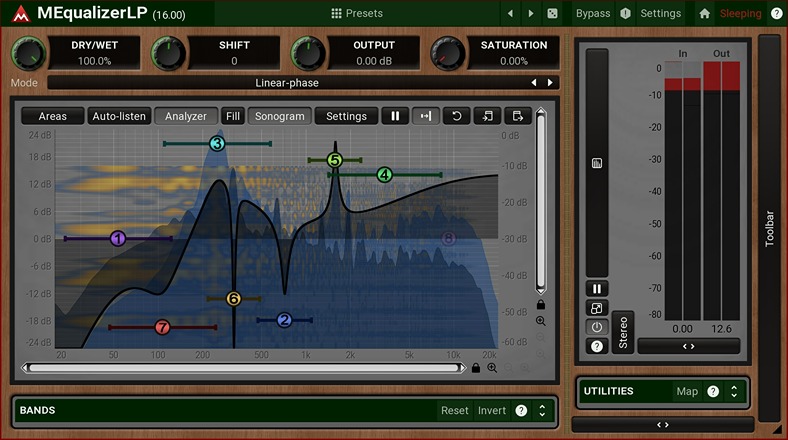Click the Dry/Wet knob
The width and height of the screenshot is (788, 440).
pos(28,53)
